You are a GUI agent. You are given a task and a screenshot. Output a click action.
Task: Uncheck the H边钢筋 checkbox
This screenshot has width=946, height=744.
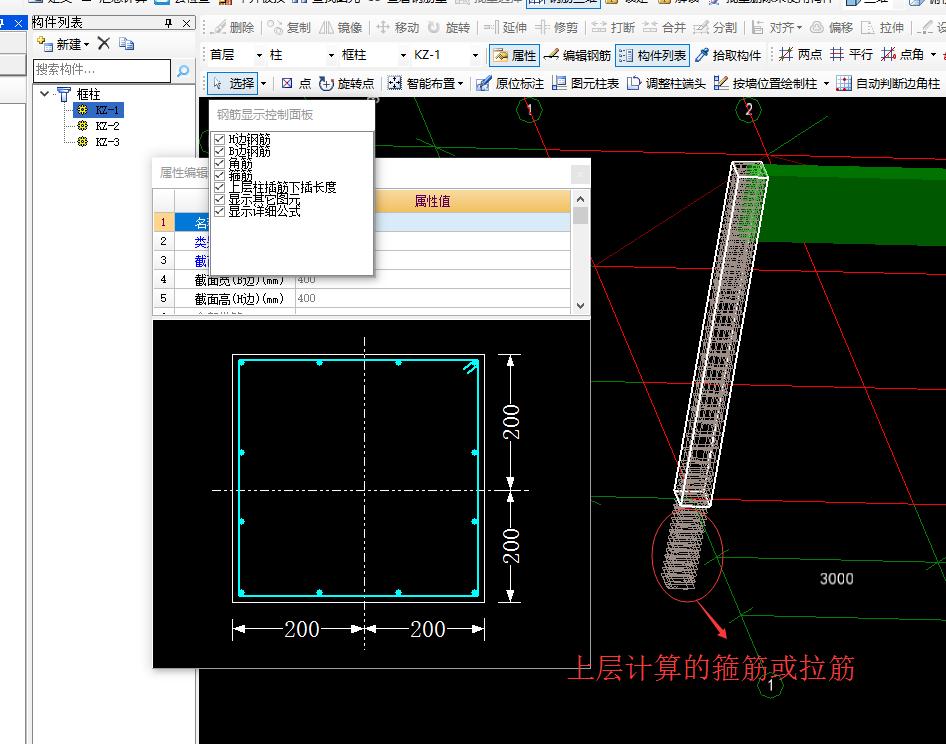click(220, 139)
